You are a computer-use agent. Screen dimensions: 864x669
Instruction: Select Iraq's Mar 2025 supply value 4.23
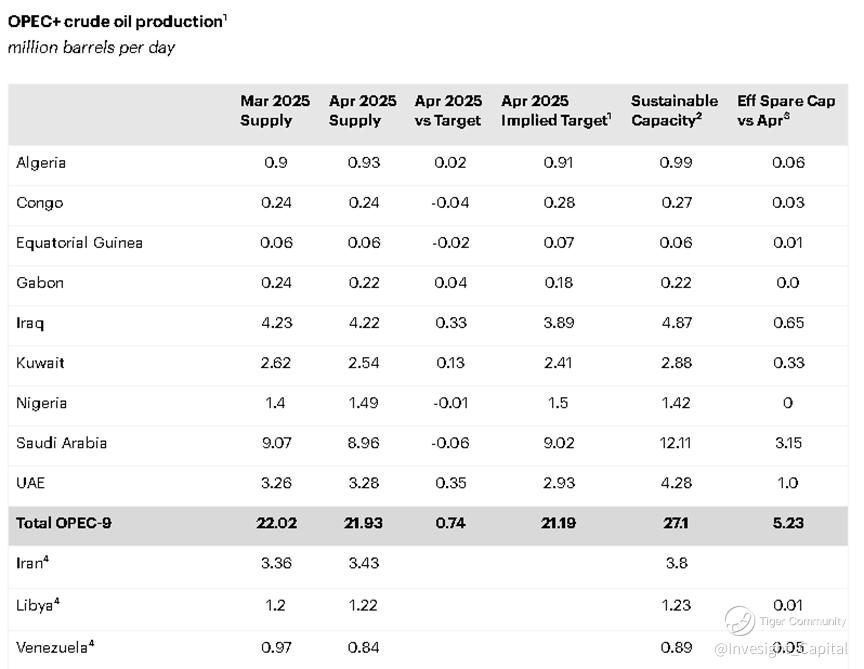(276, 322)
